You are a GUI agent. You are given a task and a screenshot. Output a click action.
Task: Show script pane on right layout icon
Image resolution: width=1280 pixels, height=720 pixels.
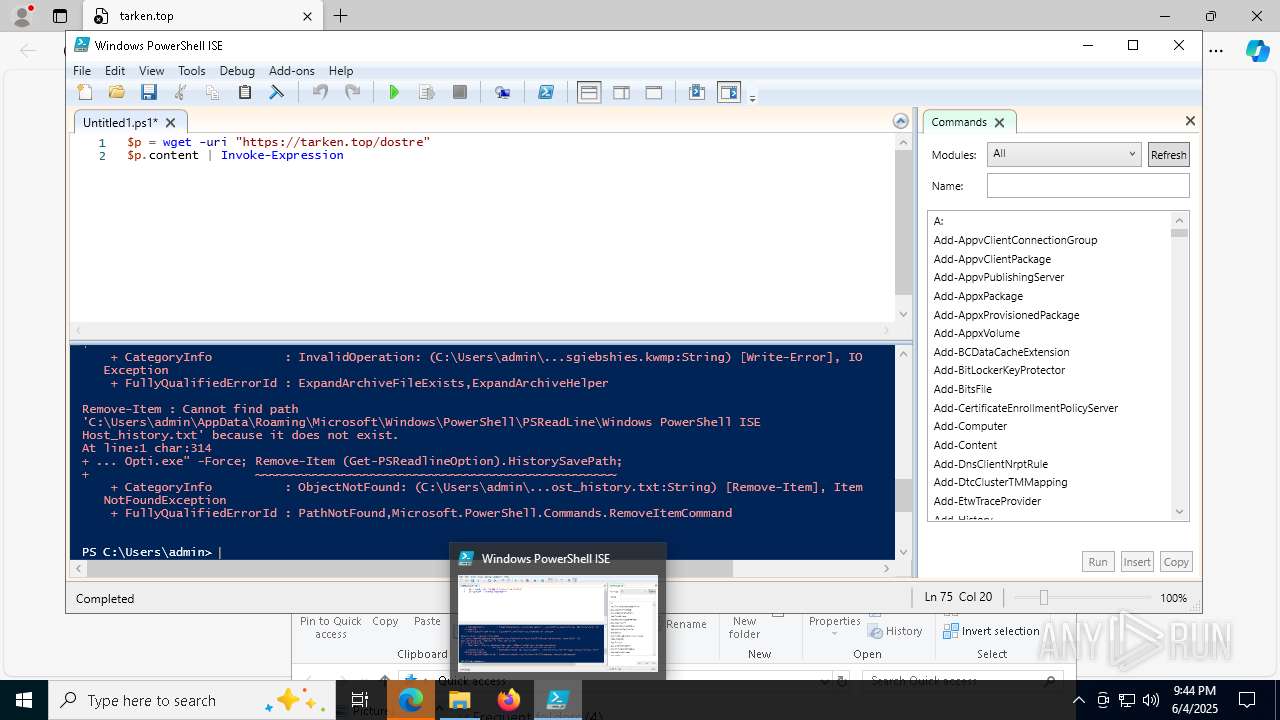(621, 92)
